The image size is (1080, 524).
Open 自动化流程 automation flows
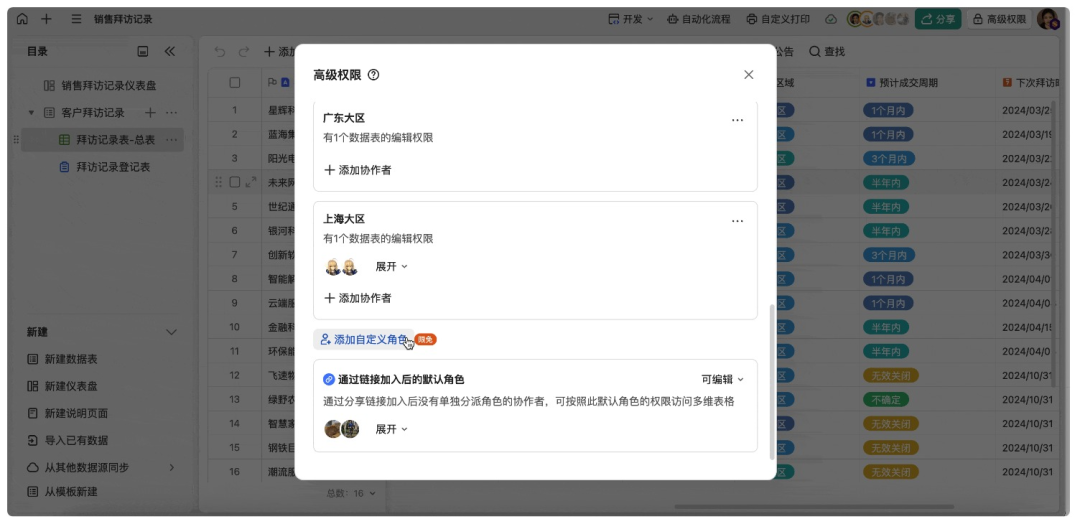pyautogui.click(x=698, y=19)
